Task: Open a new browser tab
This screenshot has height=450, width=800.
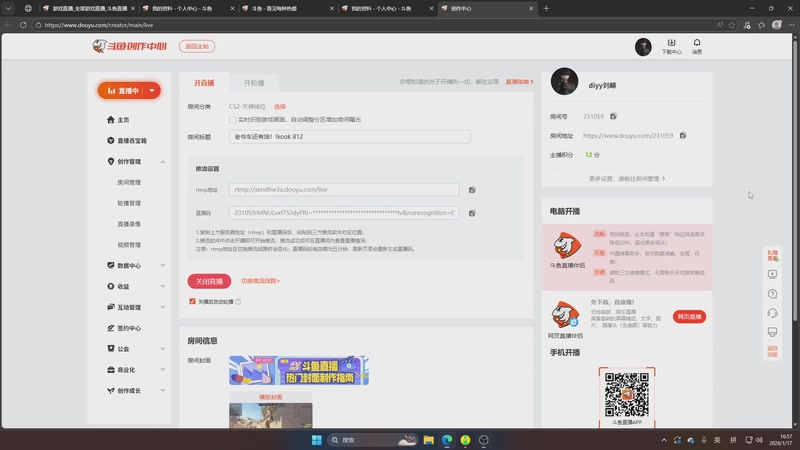Action: tap(546, 8)
